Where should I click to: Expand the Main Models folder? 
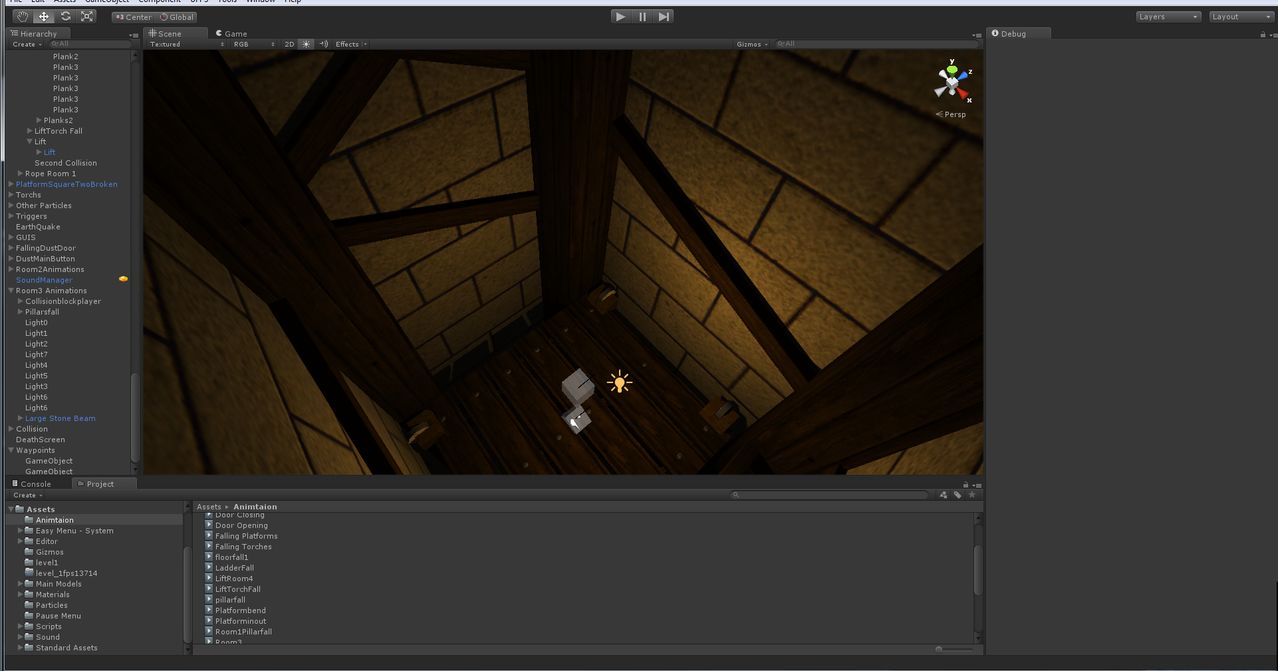21,584
